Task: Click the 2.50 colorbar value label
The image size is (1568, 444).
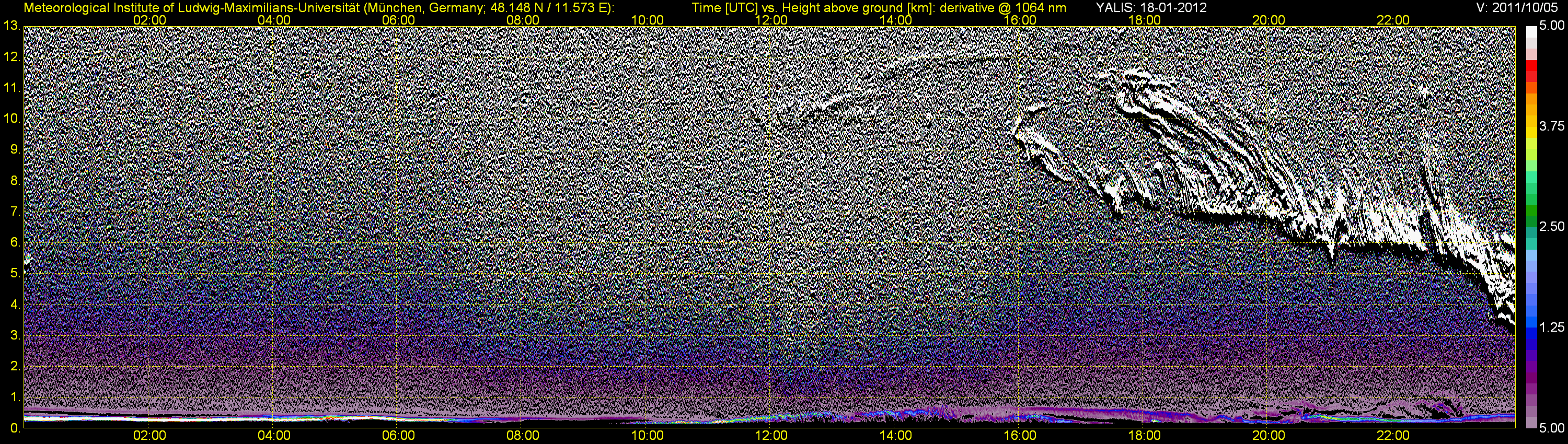Action: tap(1552, 227)
